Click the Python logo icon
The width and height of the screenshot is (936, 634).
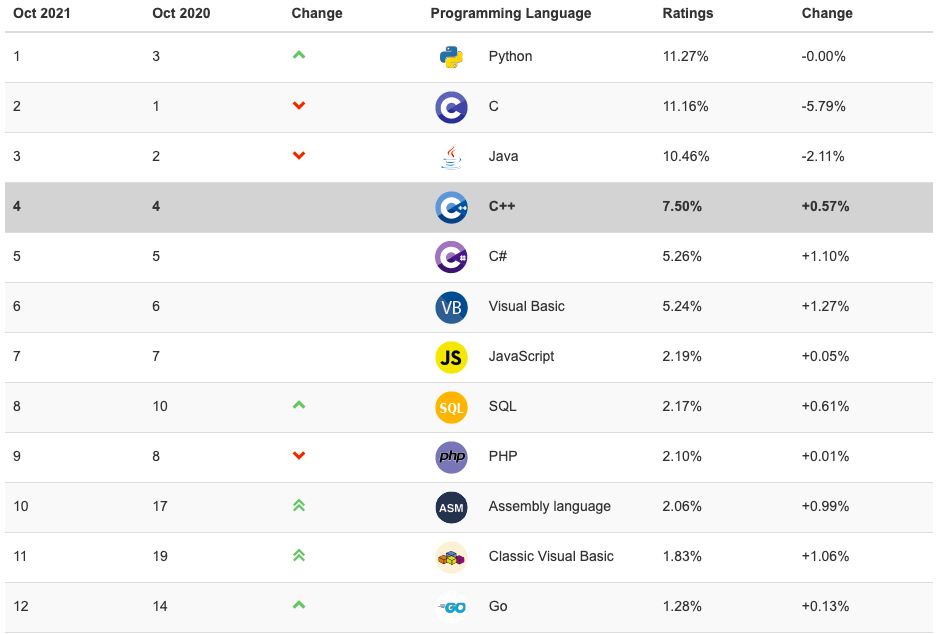click(x=451, y=57)
